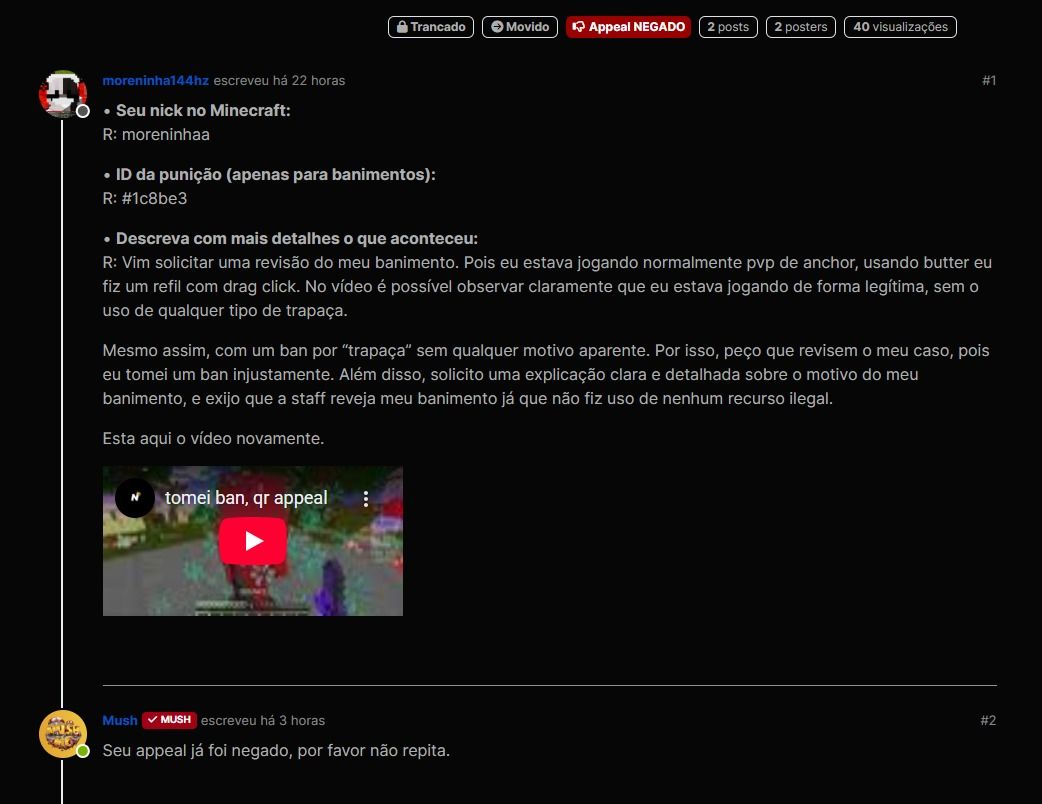
Task: Open post permalink #1
Action: (x=989, y=80)
